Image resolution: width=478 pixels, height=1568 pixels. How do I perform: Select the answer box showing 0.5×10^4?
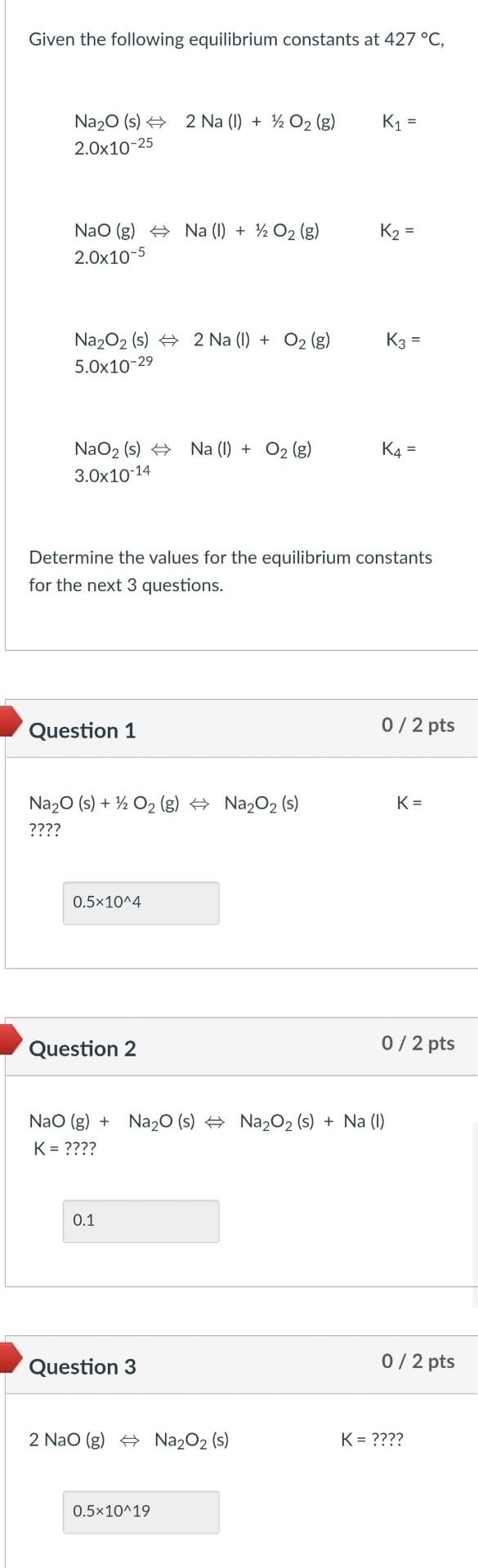pos(140,902)
